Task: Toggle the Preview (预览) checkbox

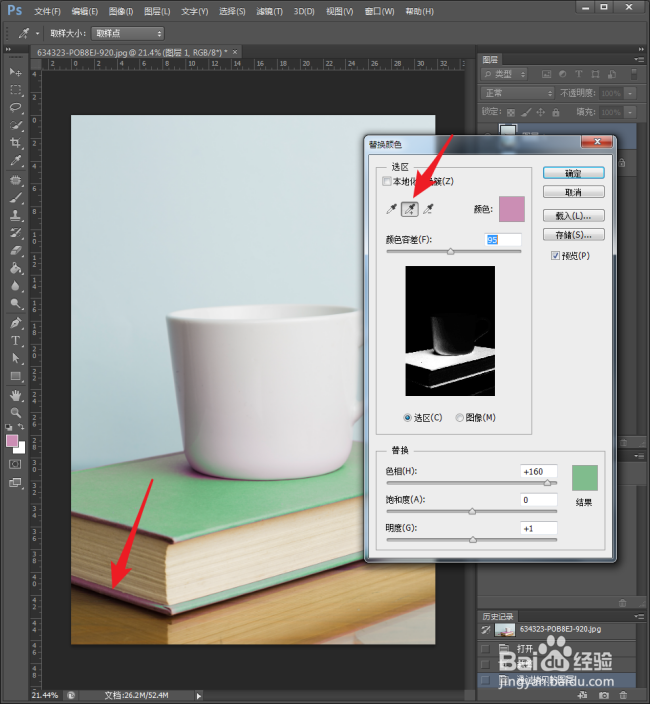Action: (555, 255)
